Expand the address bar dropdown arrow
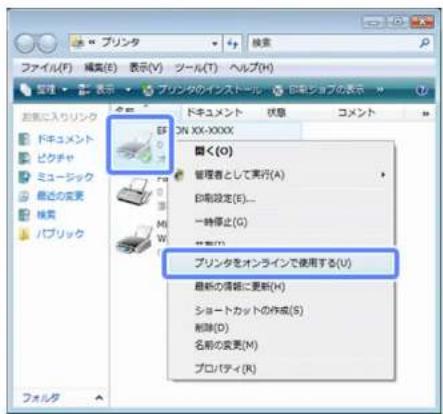 [215, 44]
